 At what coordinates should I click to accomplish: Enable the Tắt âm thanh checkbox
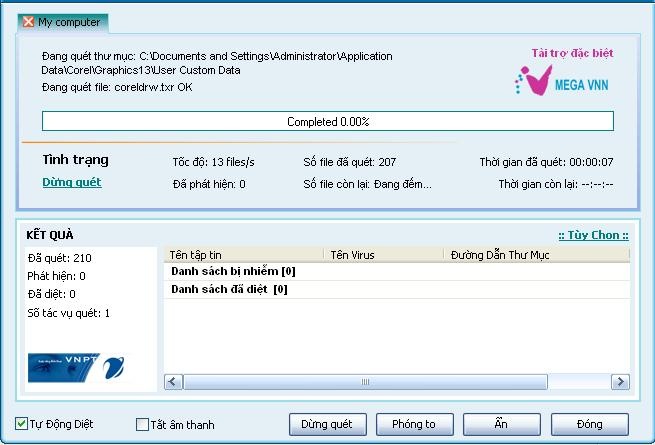142,425
